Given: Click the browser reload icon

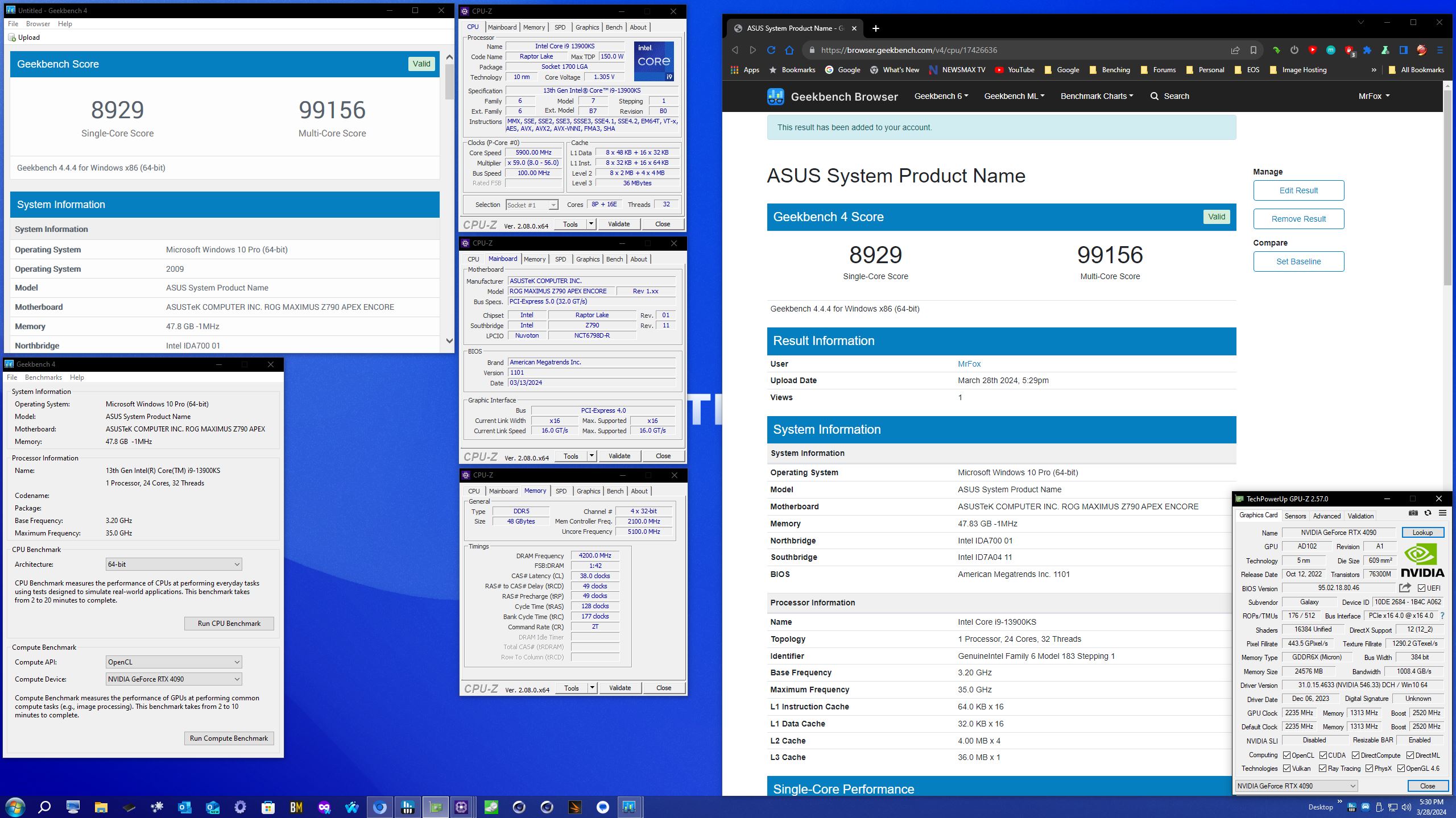Looking at the screenshot, I should tap(771, 50).
